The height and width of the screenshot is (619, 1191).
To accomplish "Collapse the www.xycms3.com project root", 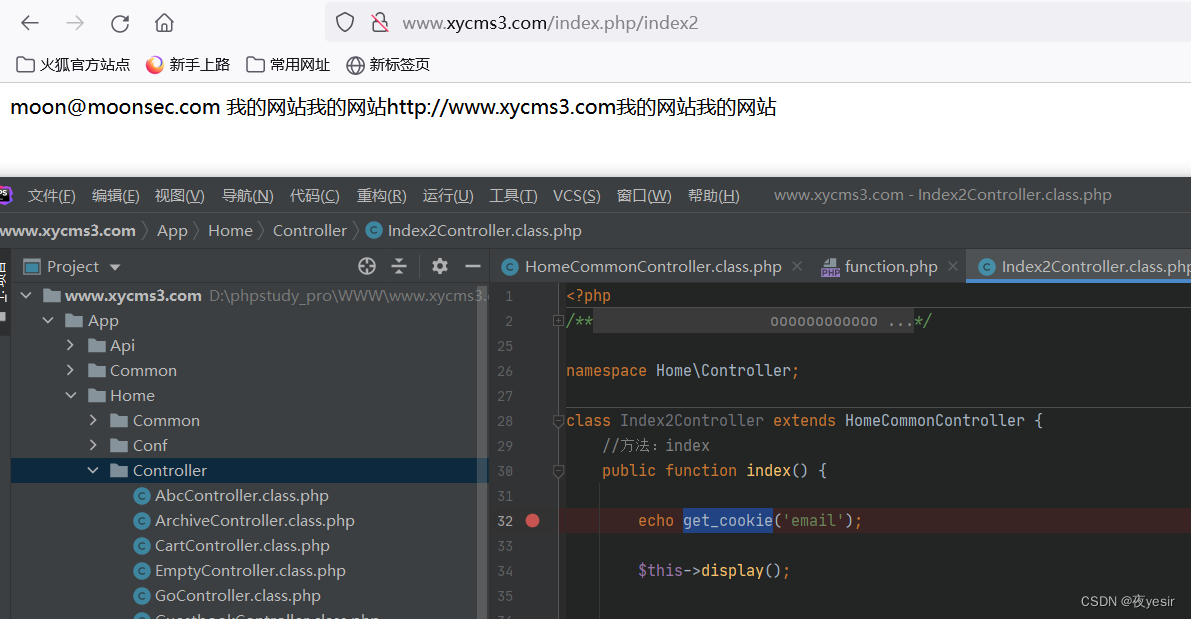I will coord(27,295).
